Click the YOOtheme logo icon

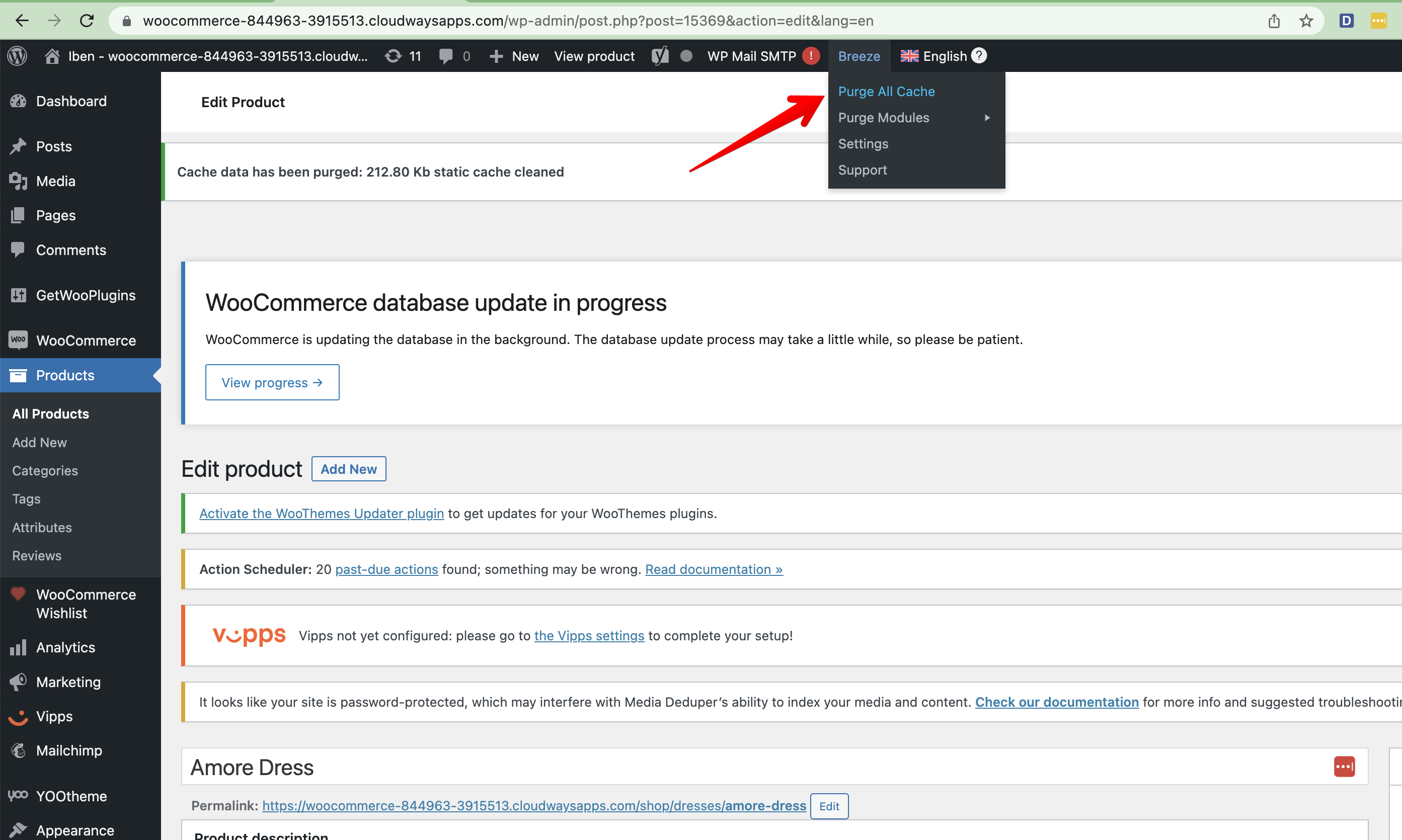pos(18,795)
